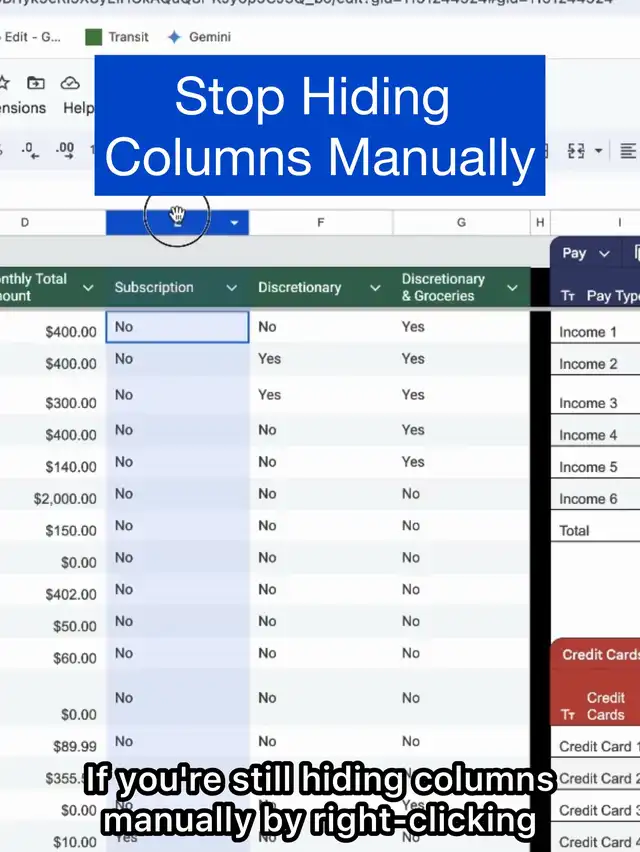Open the Pay table name dropdown
This screenshot has height=852, width=640.
pos(604,254)
